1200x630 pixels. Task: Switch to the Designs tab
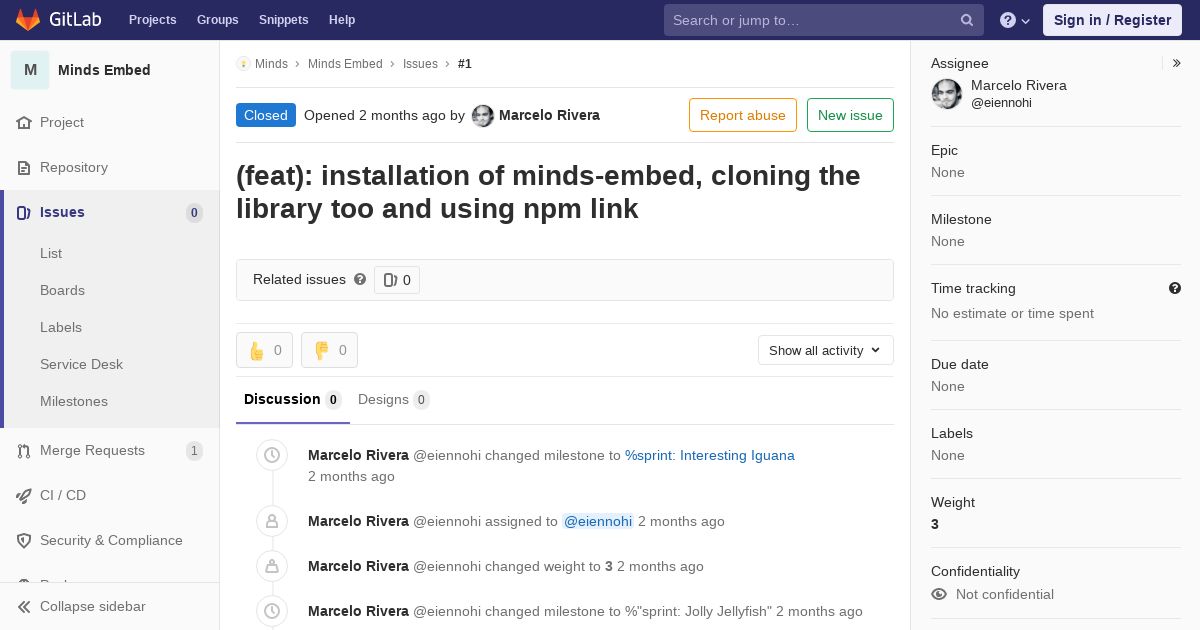pos(393,400)
